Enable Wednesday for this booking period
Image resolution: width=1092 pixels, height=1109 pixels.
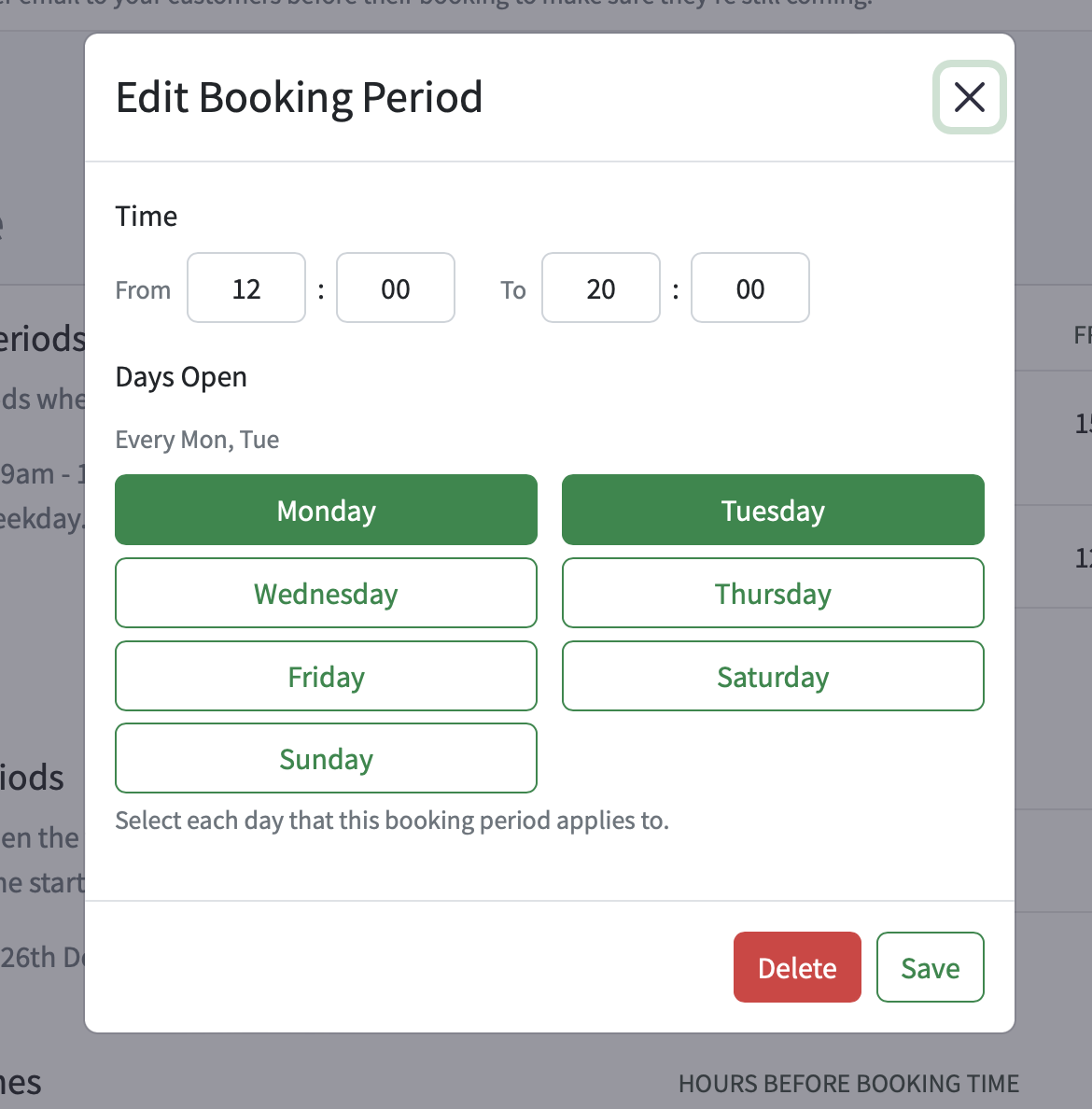(x=326, y=593)
